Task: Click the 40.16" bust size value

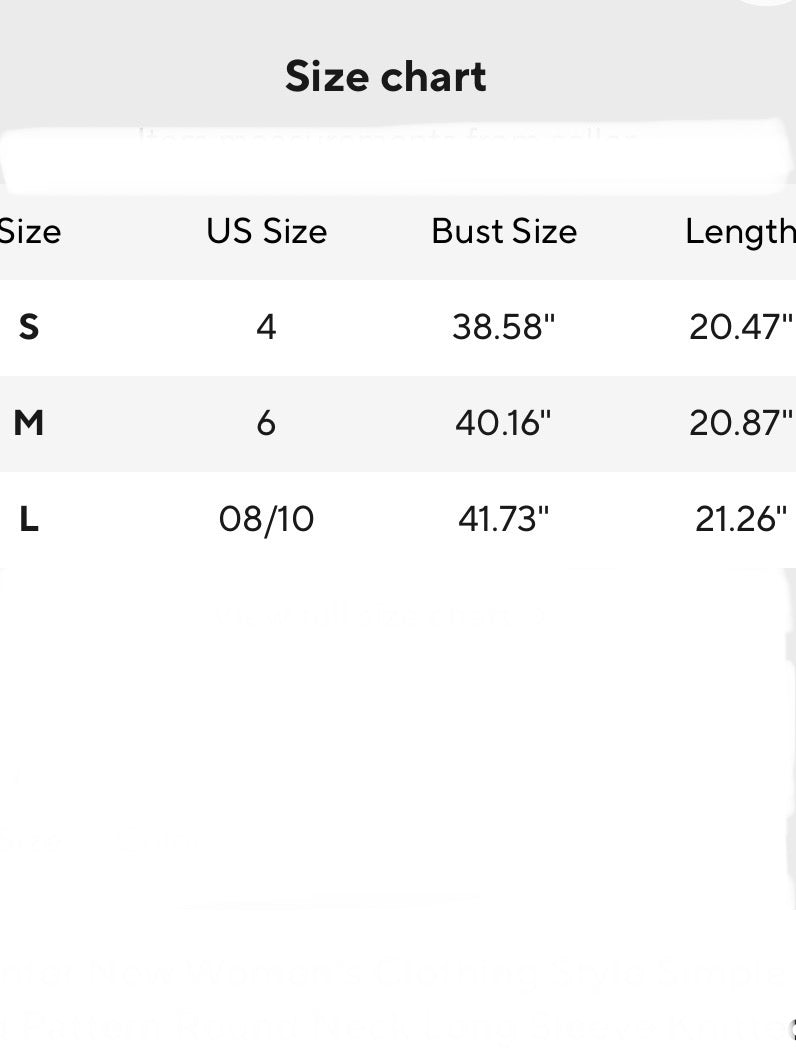Action: click(x=503, y=423)
